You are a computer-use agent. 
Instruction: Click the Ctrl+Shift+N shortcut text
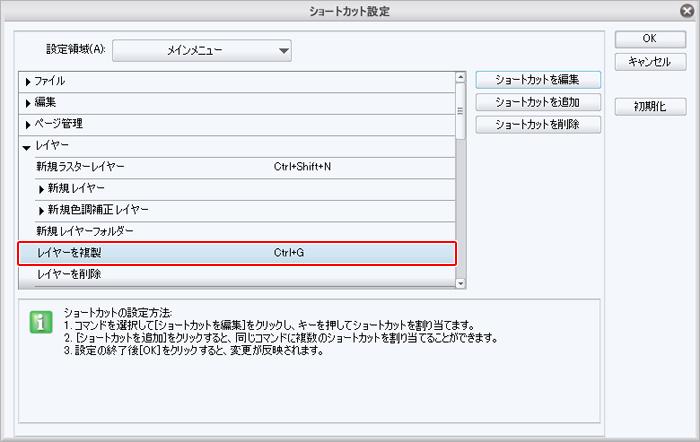pos(302,167)
